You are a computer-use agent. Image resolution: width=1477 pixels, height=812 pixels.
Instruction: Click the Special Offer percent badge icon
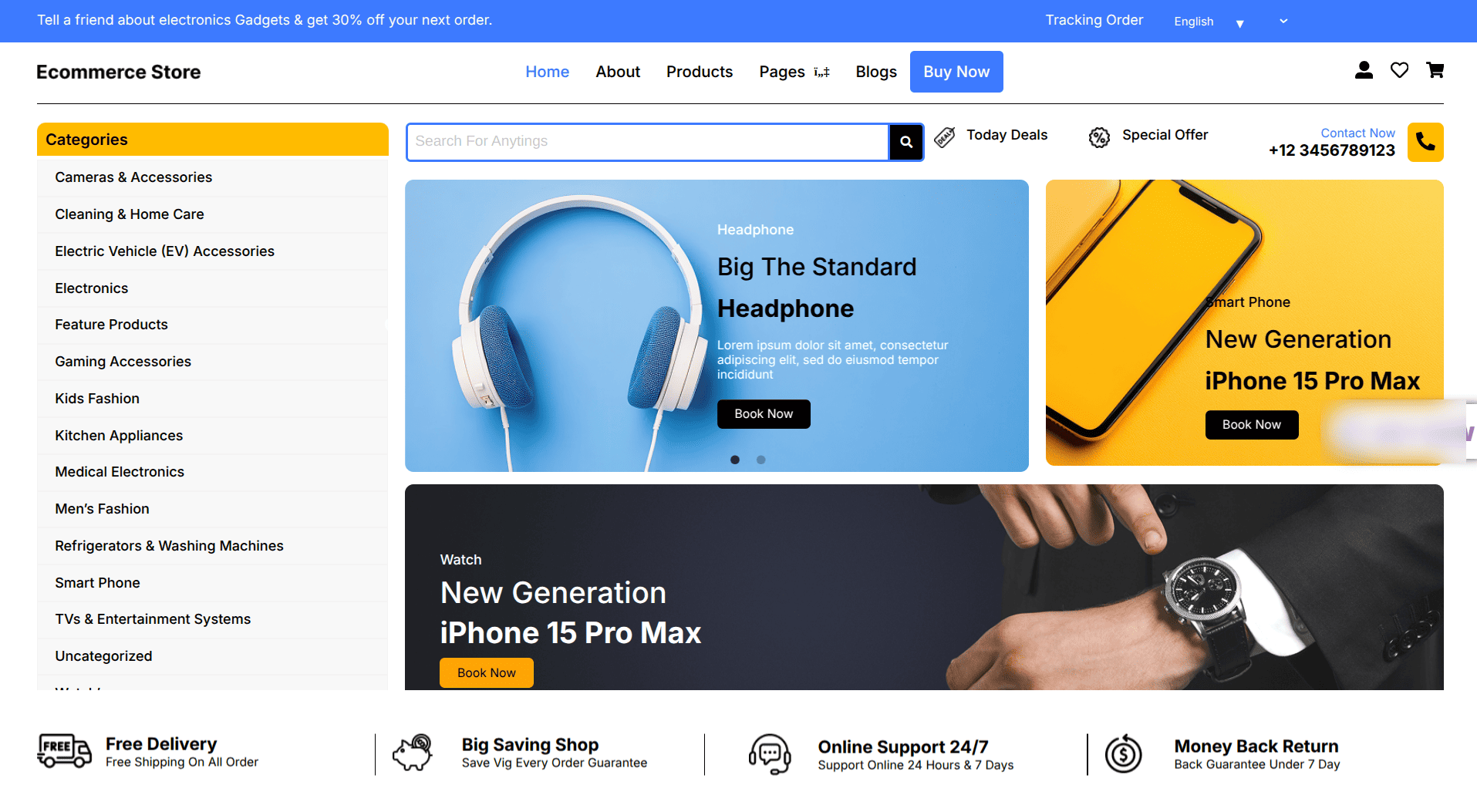point(1099,137)
